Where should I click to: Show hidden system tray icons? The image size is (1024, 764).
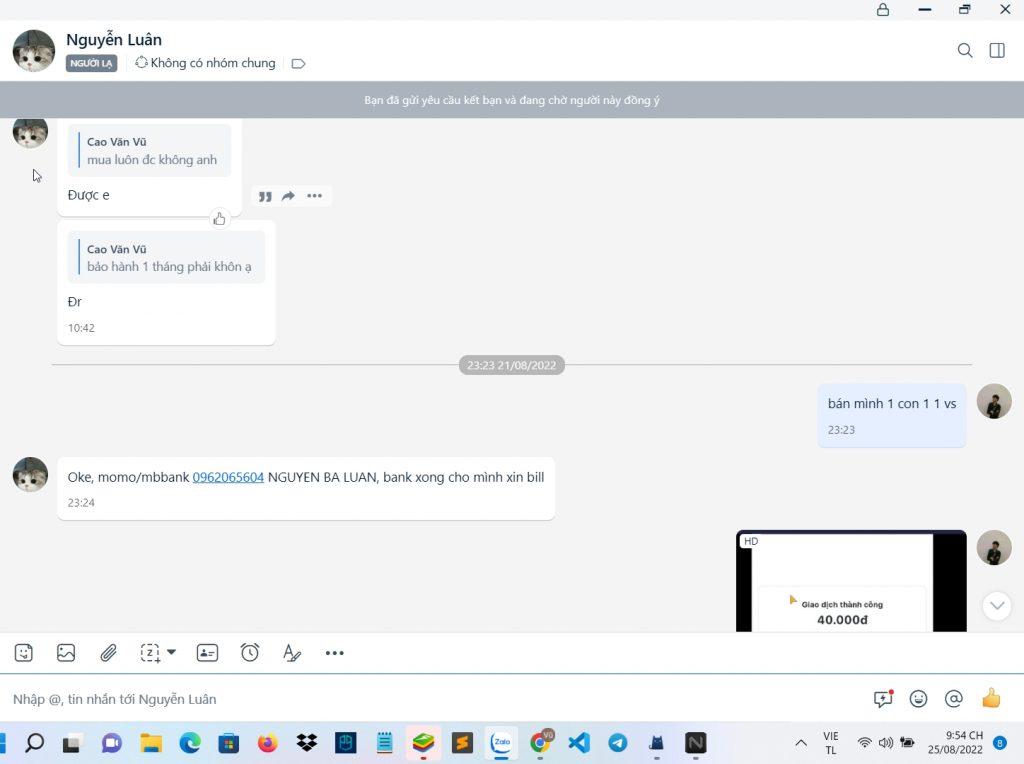point(801,743)
